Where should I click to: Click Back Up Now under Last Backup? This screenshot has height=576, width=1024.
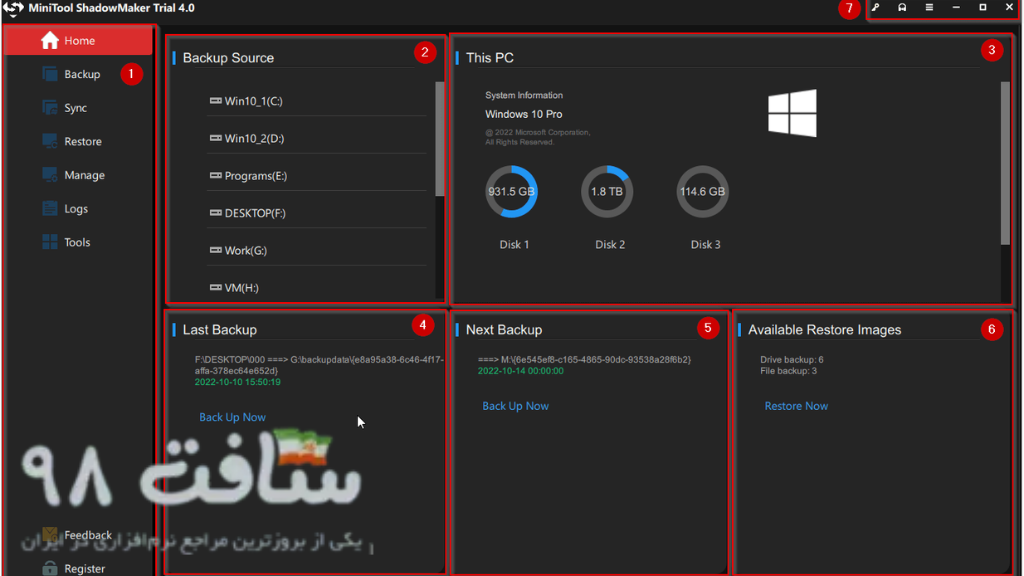click(232, 417)
